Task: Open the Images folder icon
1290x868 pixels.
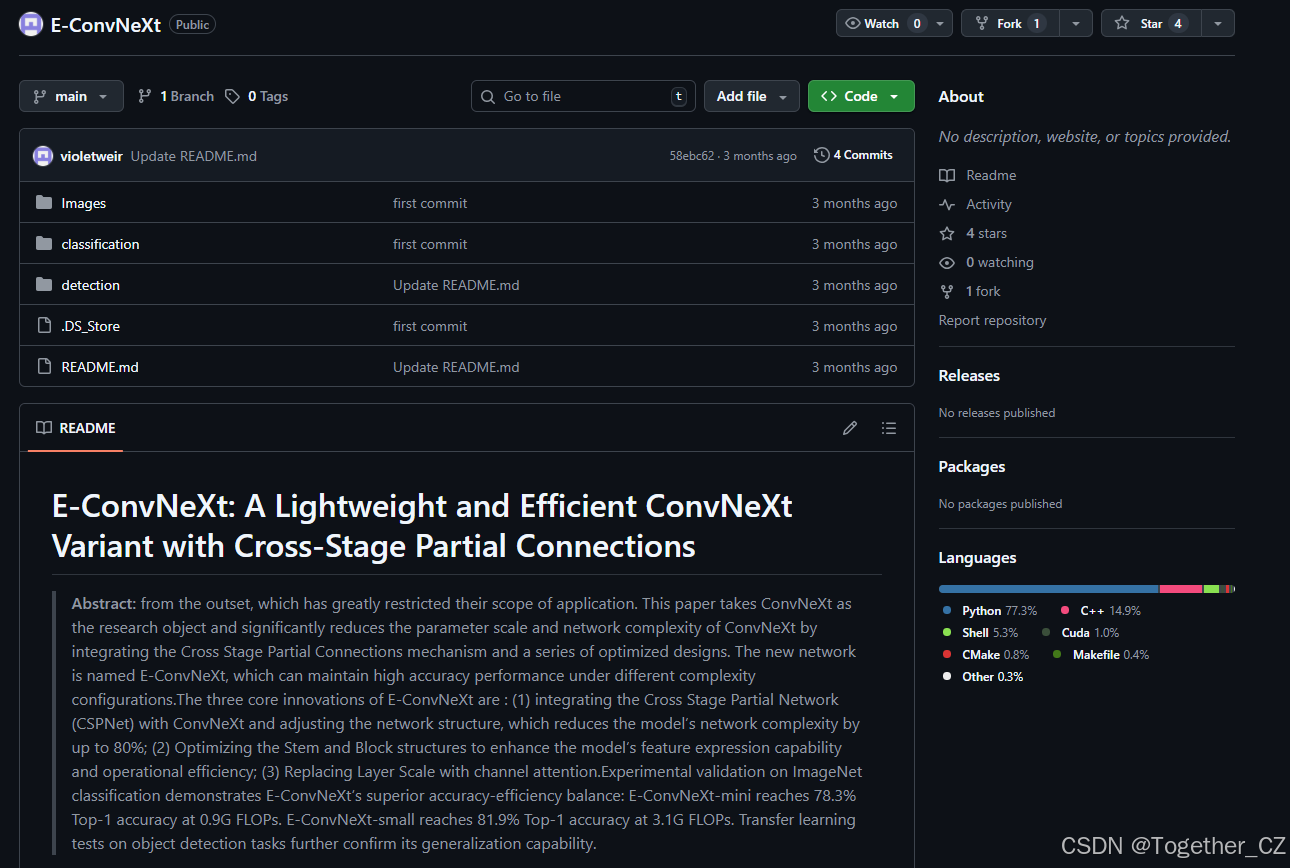Action: click(x=44, y=202)
